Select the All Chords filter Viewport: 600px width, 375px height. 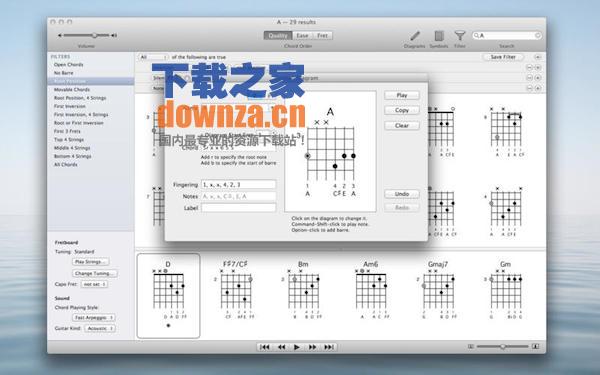click(x=65, y=165)
